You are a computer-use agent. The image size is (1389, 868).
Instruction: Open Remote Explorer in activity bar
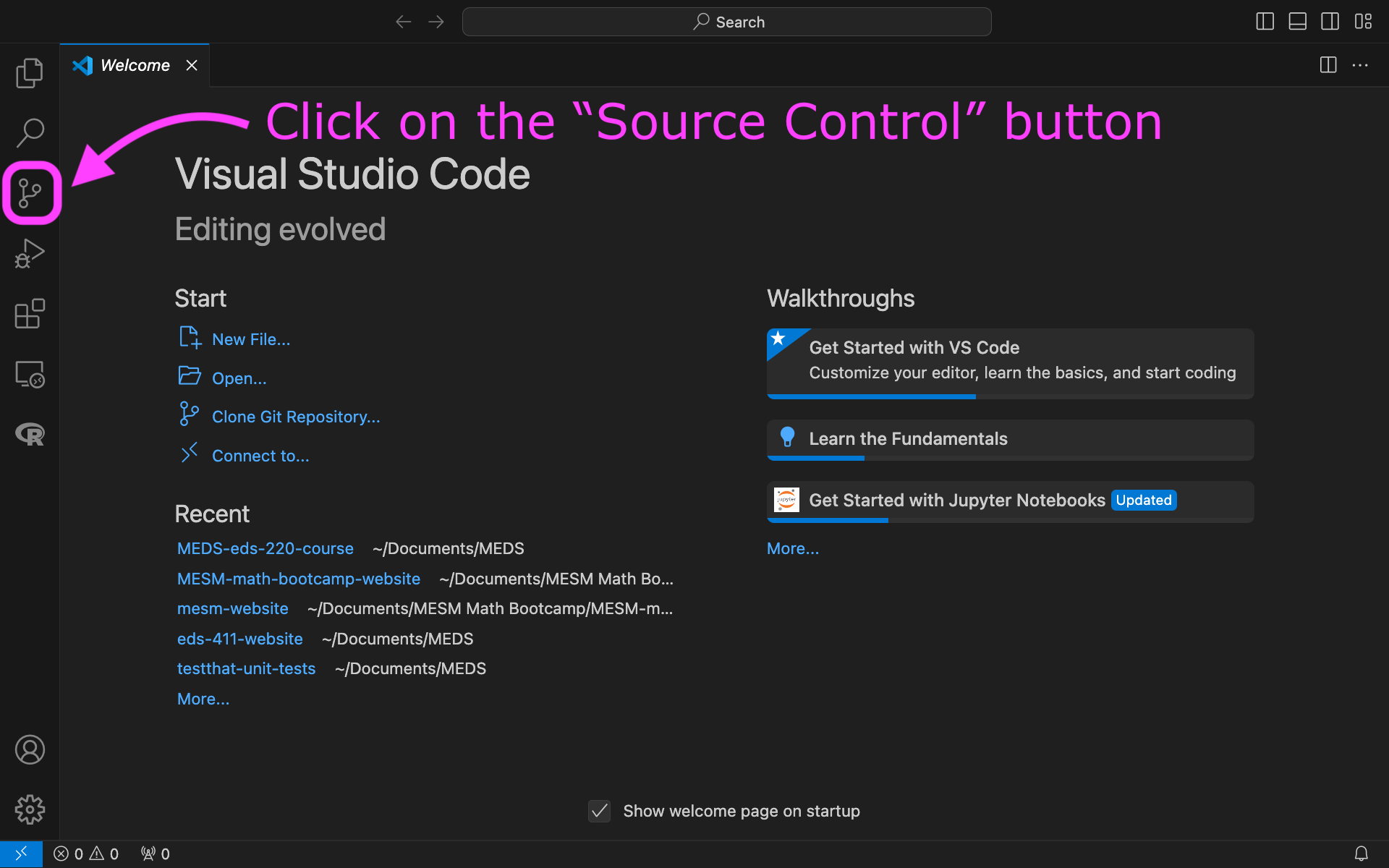(x=30, y=375)
